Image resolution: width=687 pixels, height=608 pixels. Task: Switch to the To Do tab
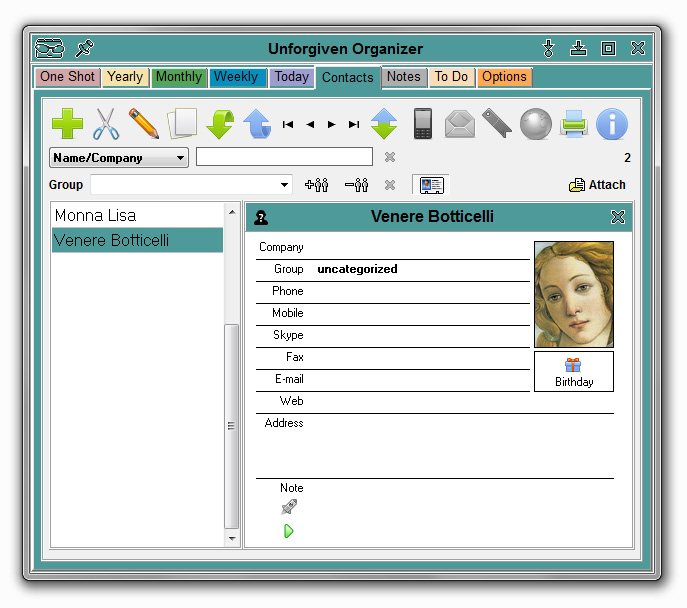tap(451, 77)
